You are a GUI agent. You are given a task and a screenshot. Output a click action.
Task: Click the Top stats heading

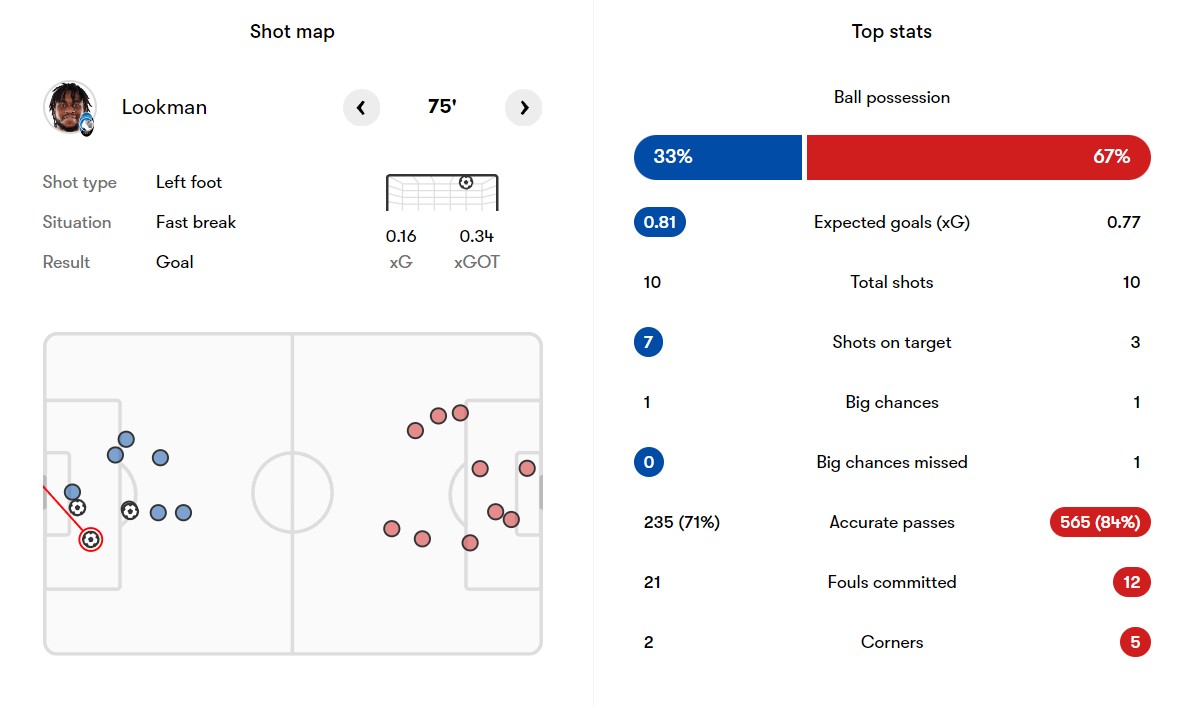pos(892,32)
